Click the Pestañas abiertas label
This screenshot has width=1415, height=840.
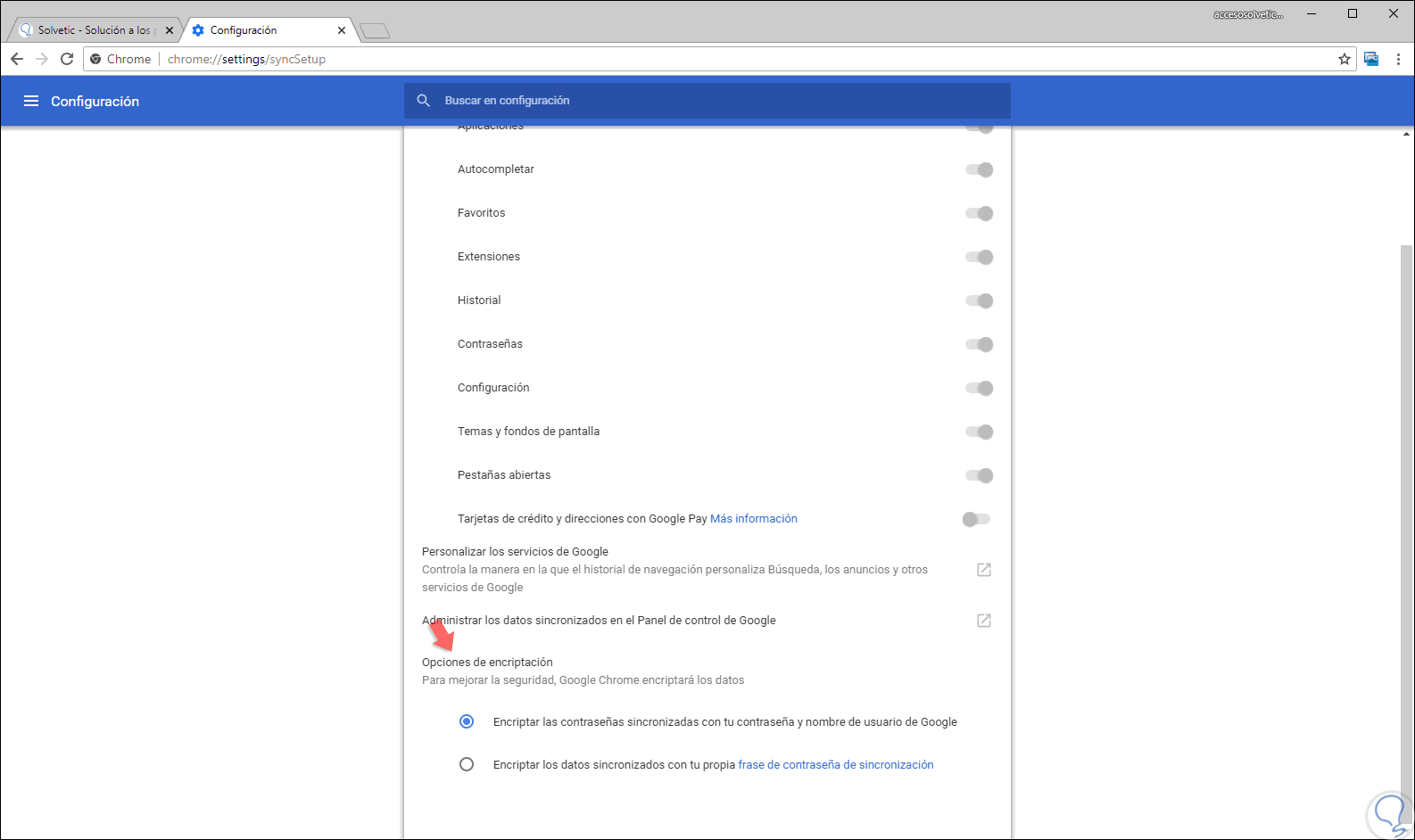pyautogui.click(x=504, y=475)
